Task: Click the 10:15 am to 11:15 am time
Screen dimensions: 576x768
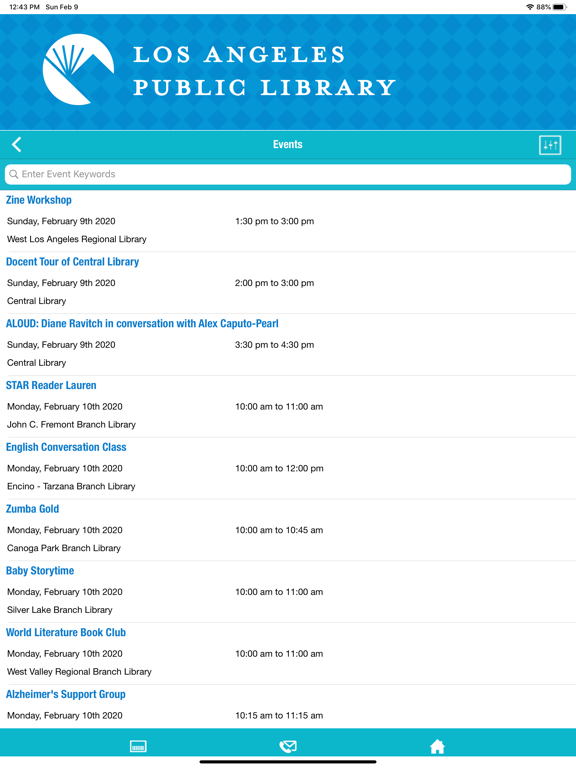Action: pos(279,715)
